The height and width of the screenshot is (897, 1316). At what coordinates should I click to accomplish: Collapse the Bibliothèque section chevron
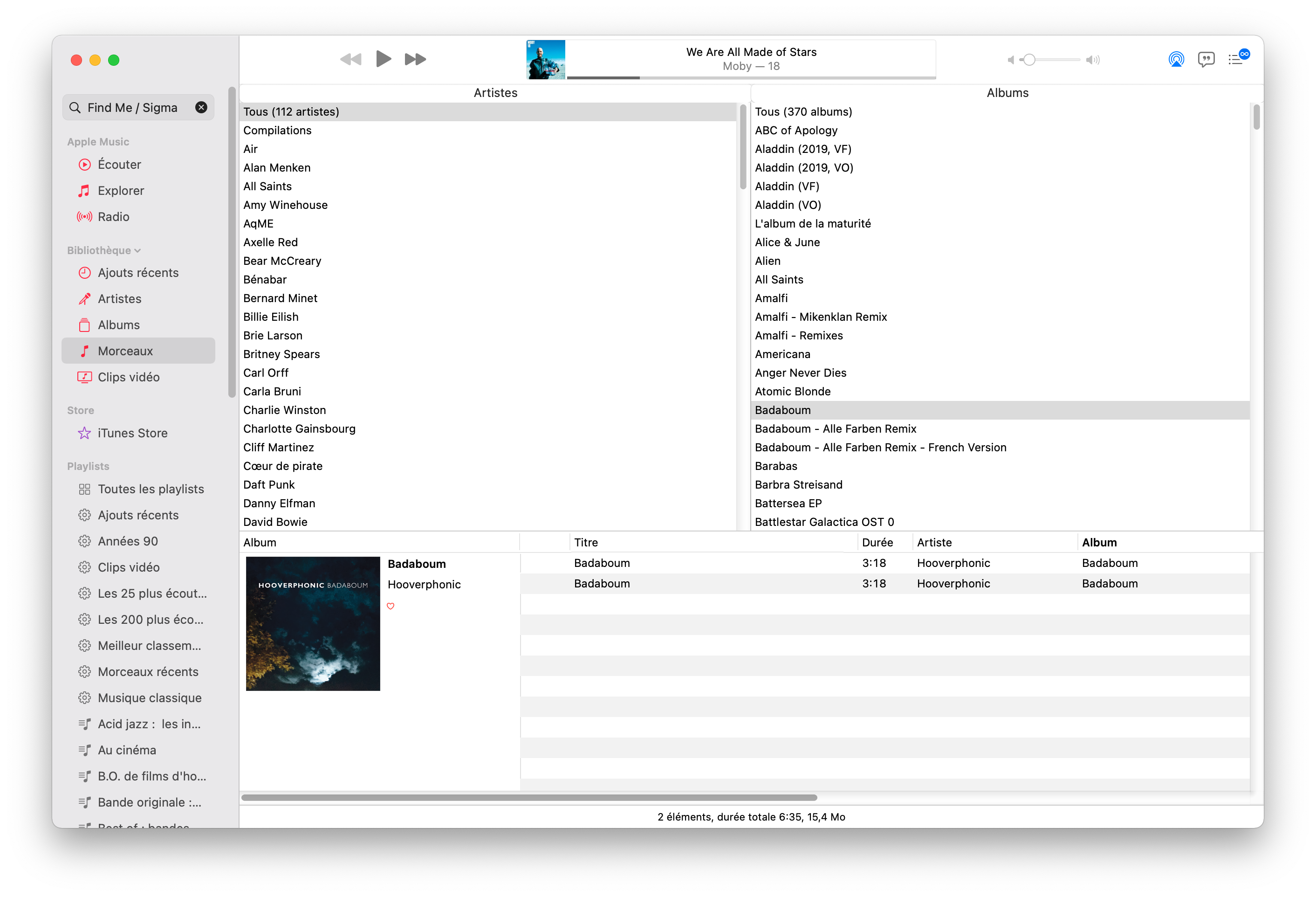tap(137, 251)
